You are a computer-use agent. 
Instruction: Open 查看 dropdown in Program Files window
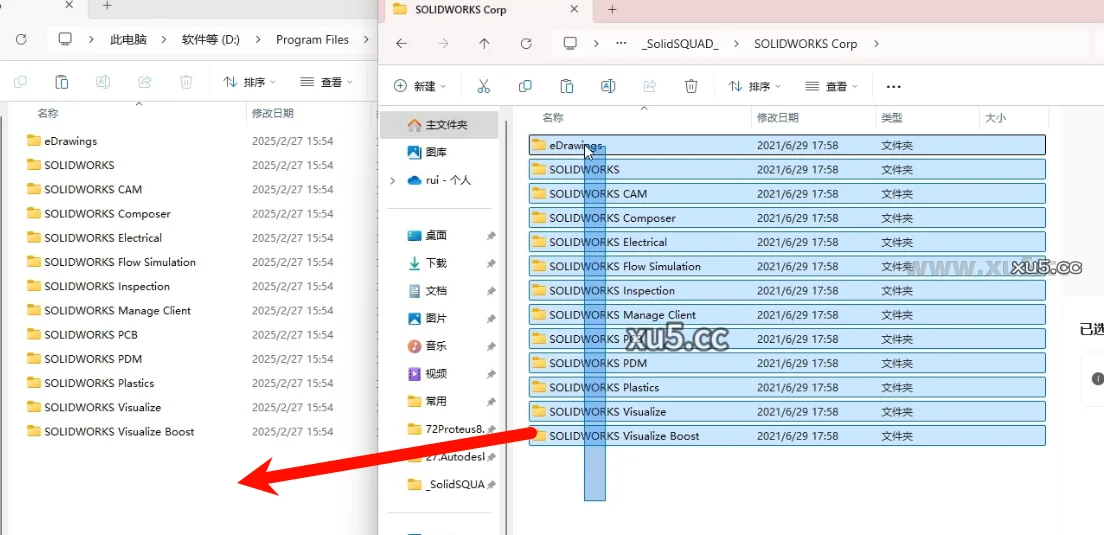(x=326, y=82)
